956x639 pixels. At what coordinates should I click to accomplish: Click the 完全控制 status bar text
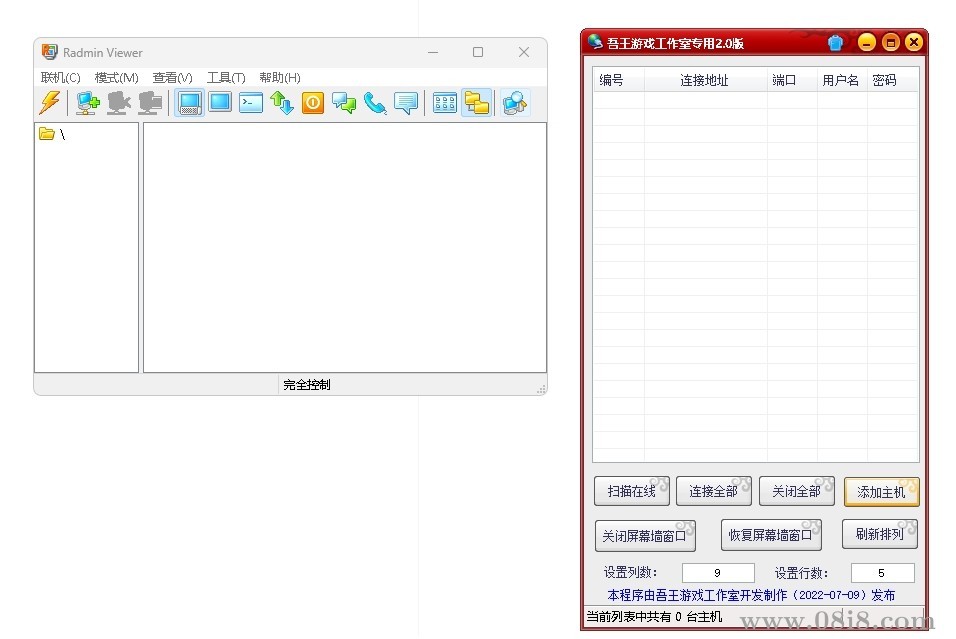[x=307, y=385]
